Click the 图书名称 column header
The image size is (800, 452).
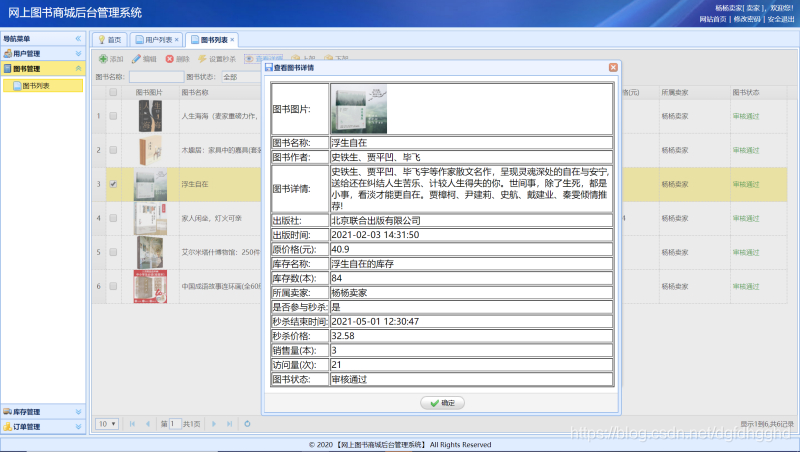tap(195, 92)
